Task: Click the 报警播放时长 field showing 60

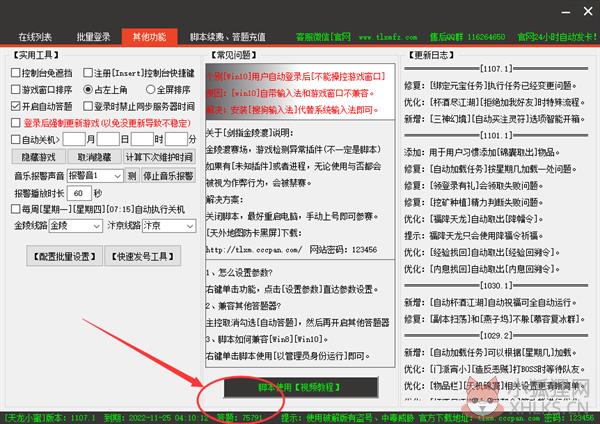Action: click(79, 193)
